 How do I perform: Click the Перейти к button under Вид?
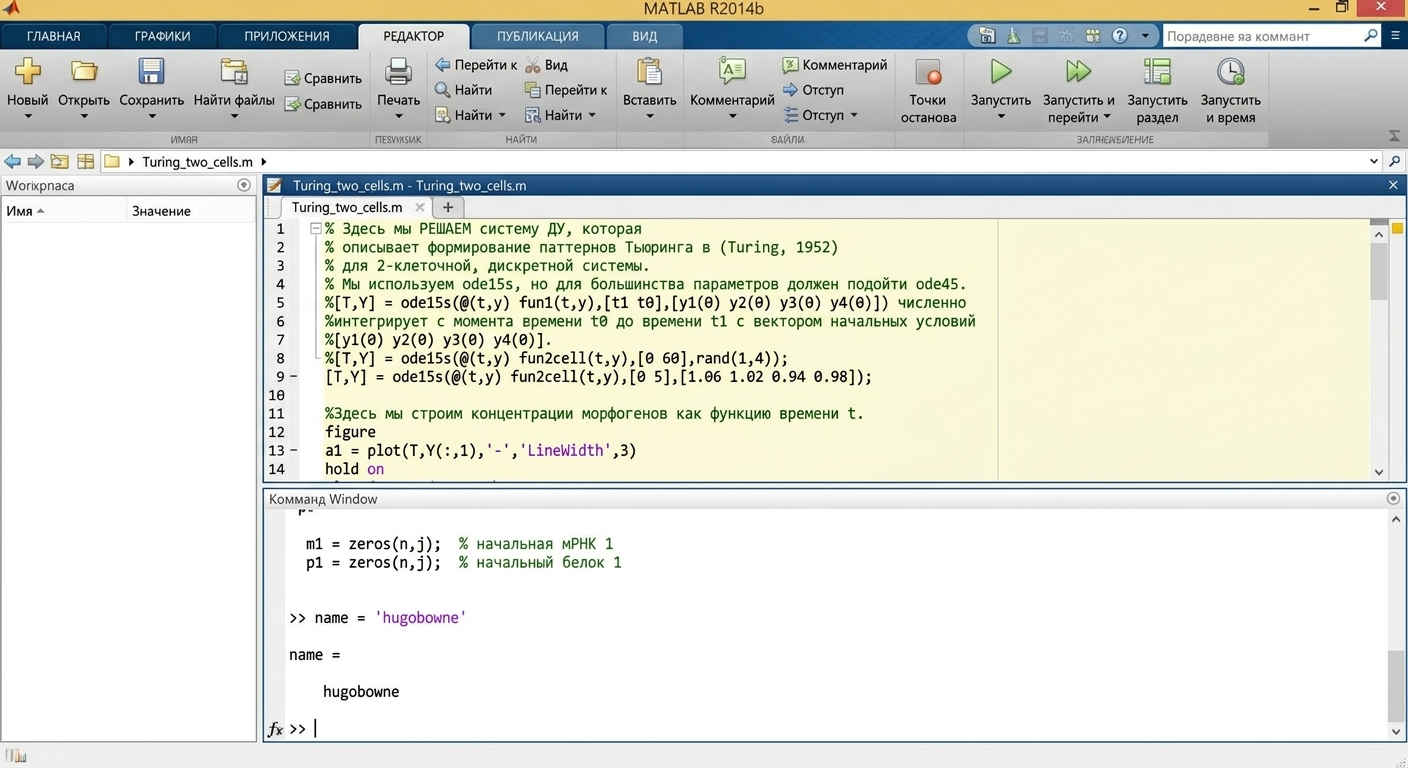pos(566,90)
